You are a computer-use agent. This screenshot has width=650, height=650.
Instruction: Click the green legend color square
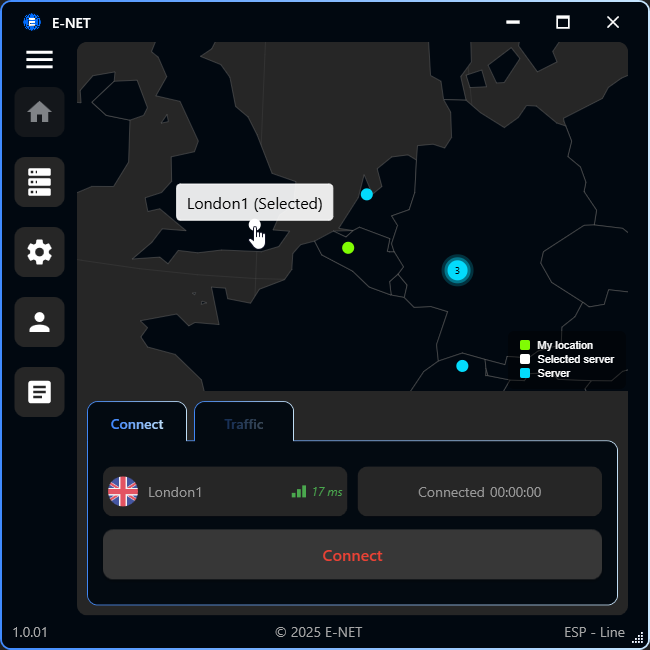pos(525,345)
